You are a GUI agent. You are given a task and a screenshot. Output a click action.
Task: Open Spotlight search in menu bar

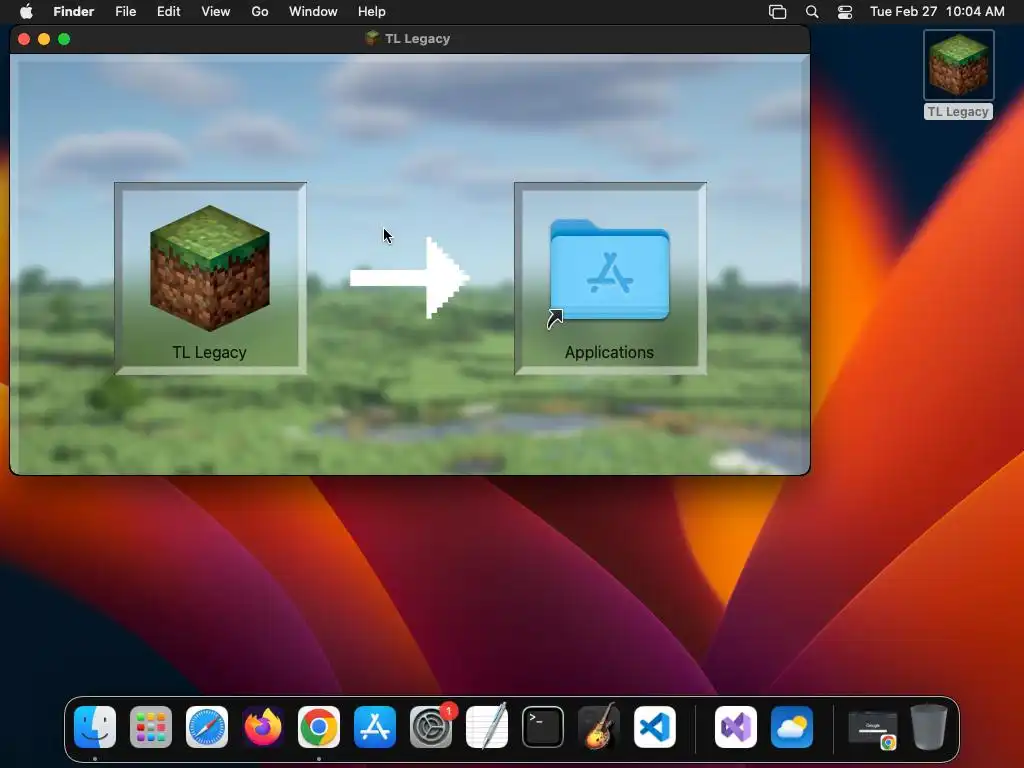812,12
